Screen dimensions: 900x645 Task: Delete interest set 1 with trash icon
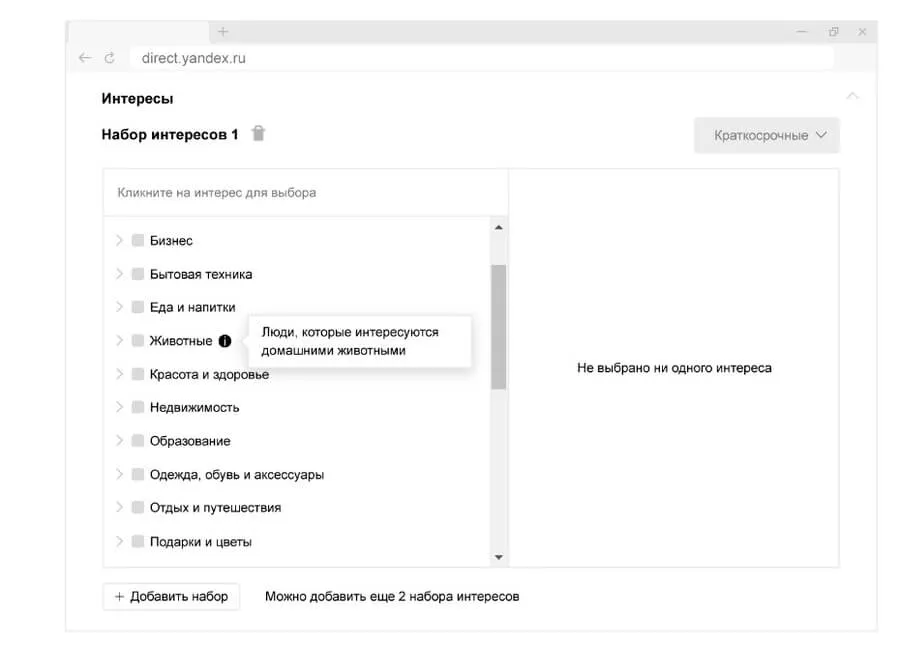258,134
